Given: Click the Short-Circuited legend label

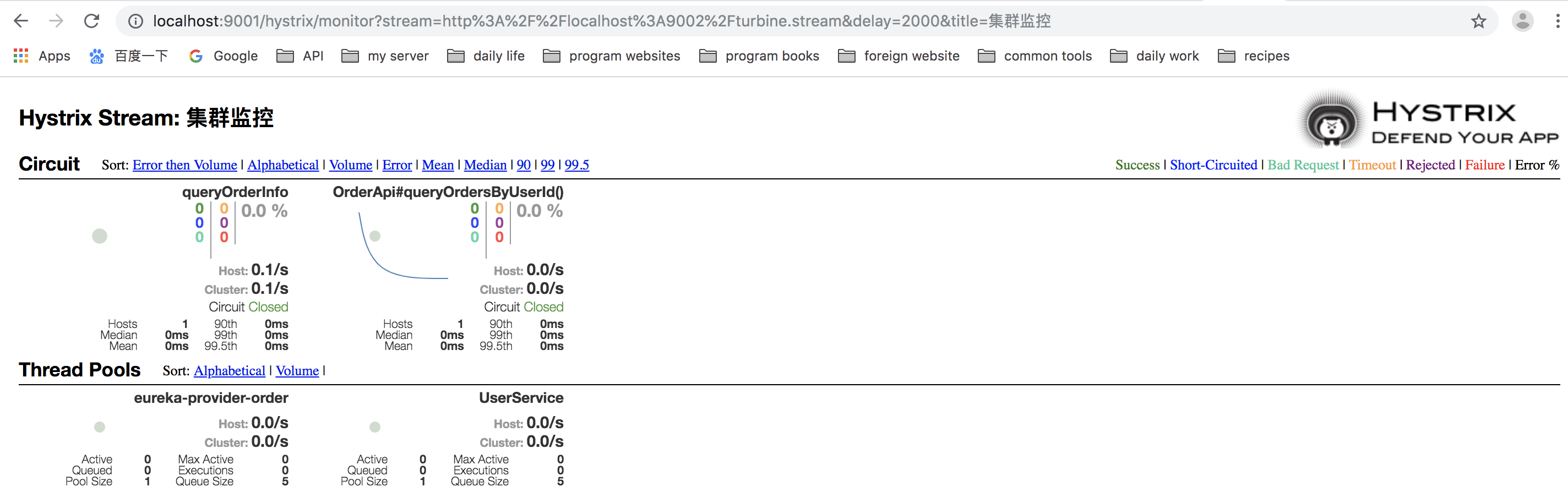Looking at the screenshot, I should click(x=1214, y=165).
